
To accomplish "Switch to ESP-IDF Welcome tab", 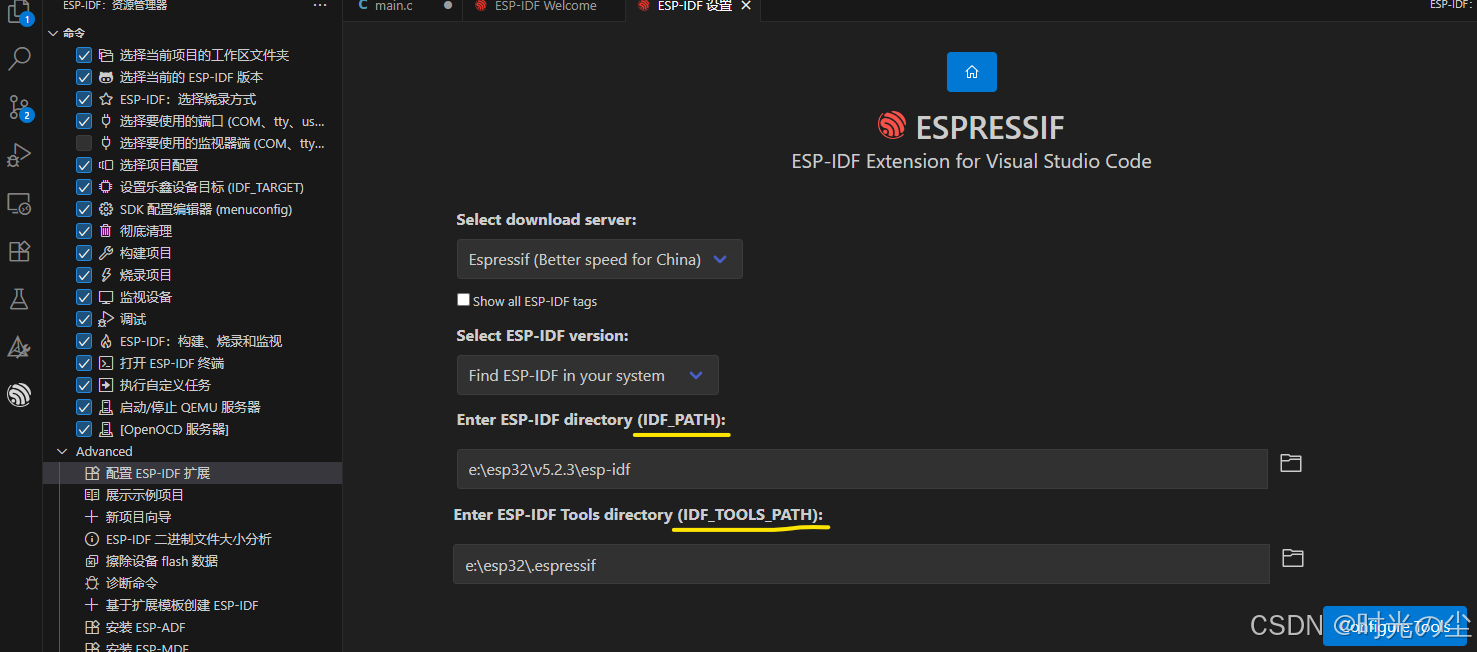I will click(545, 6).
